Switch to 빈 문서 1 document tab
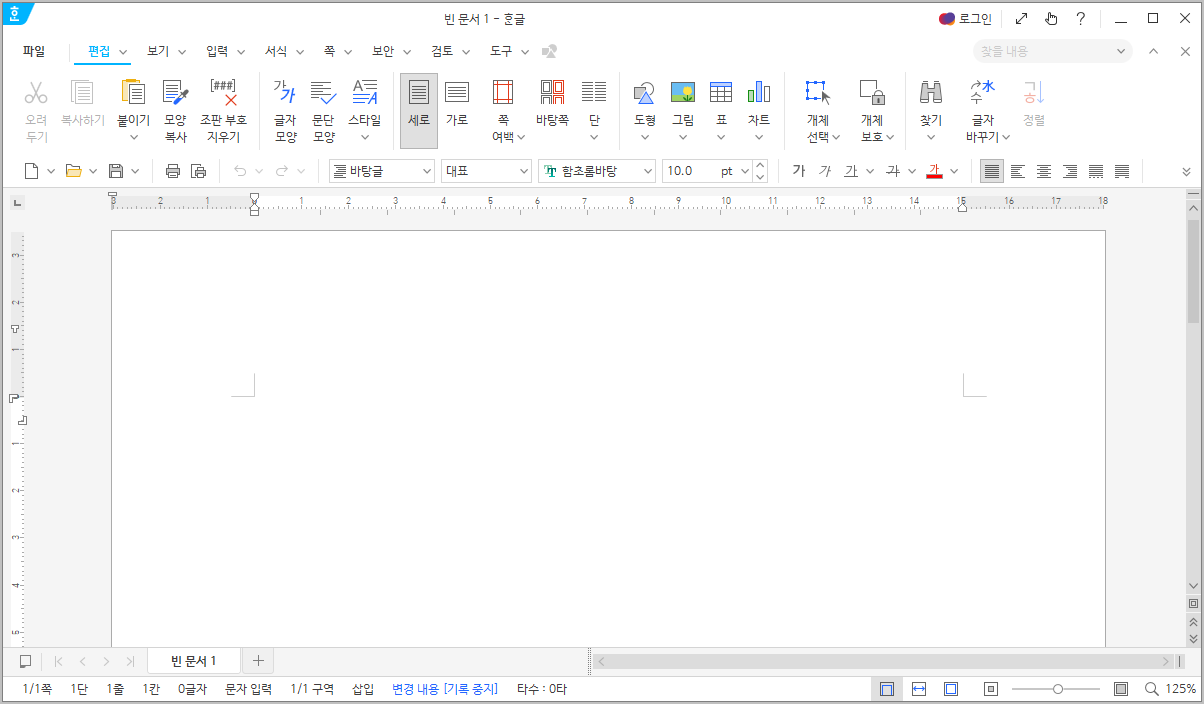 pos(194,661)
